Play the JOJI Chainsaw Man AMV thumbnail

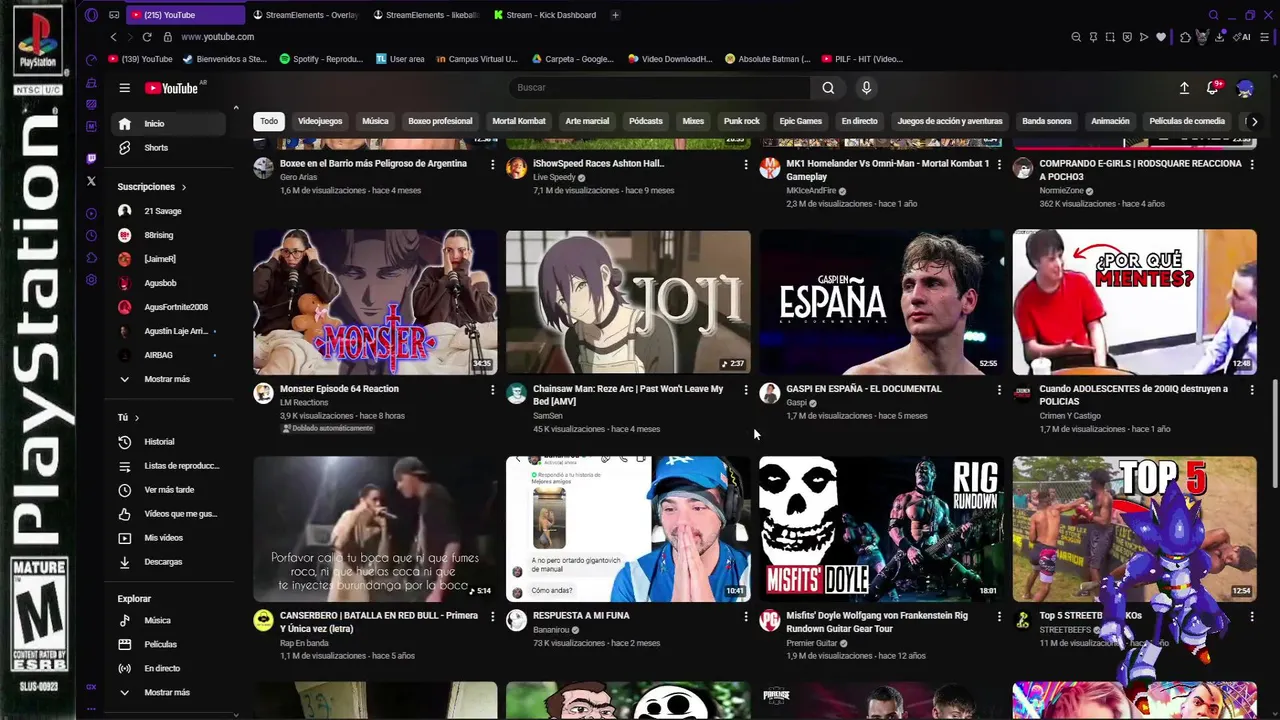628,302
